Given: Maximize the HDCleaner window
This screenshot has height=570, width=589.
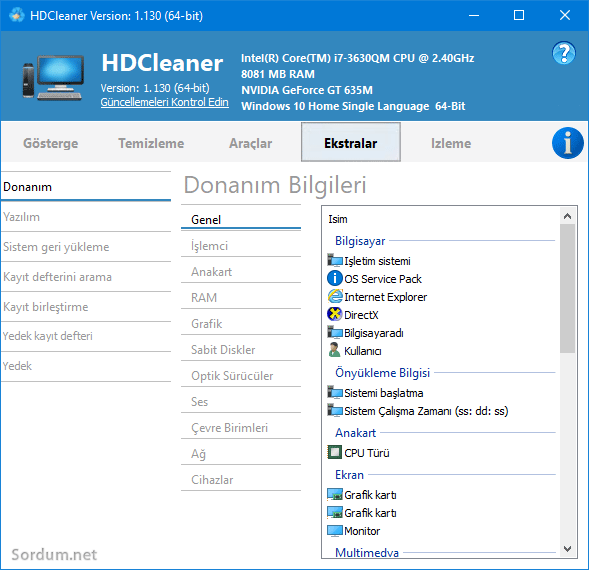Looking at the screenshot, I should pos(519,15).
